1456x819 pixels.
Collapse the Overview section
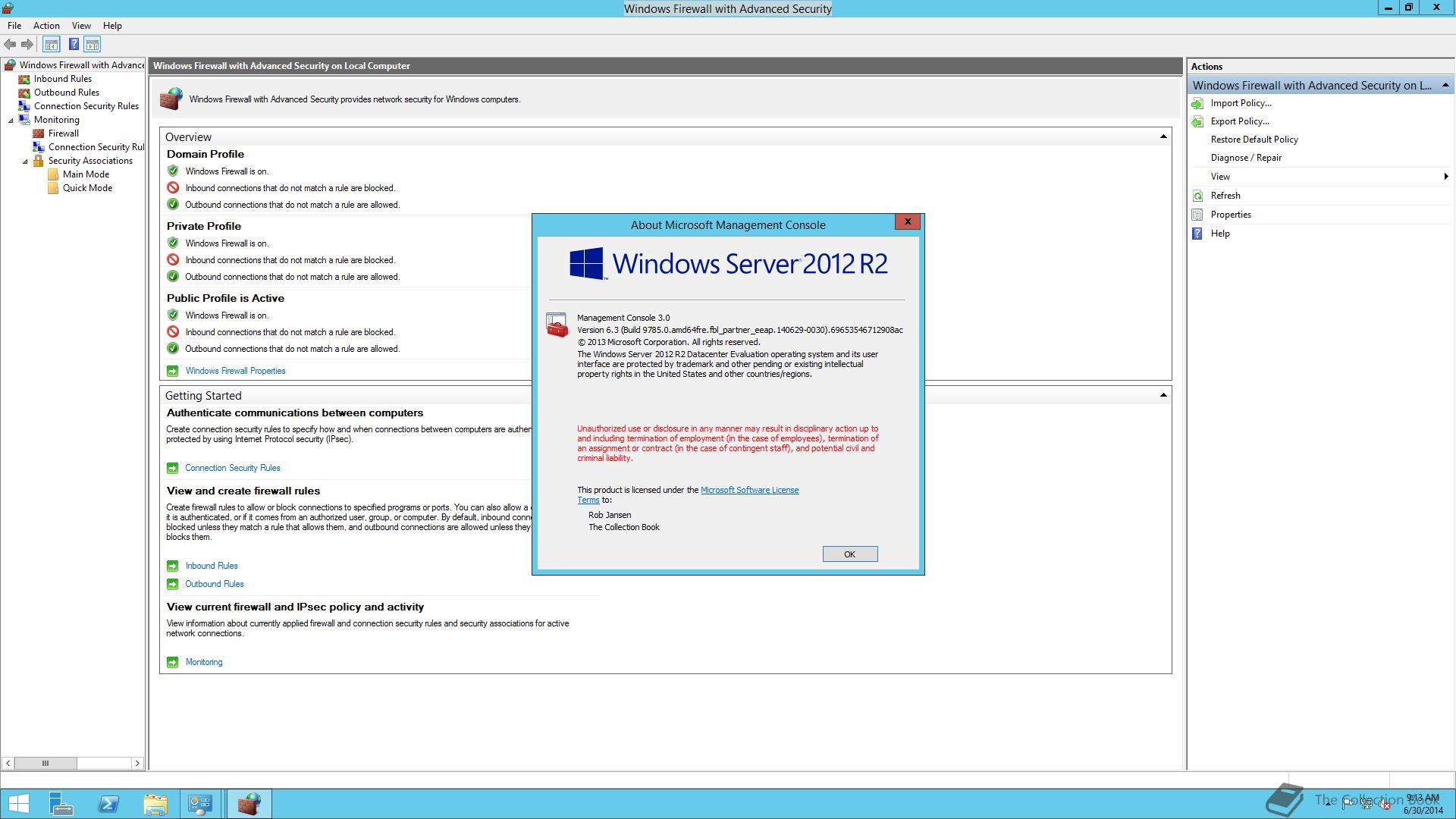click(x=1163, y=136)
